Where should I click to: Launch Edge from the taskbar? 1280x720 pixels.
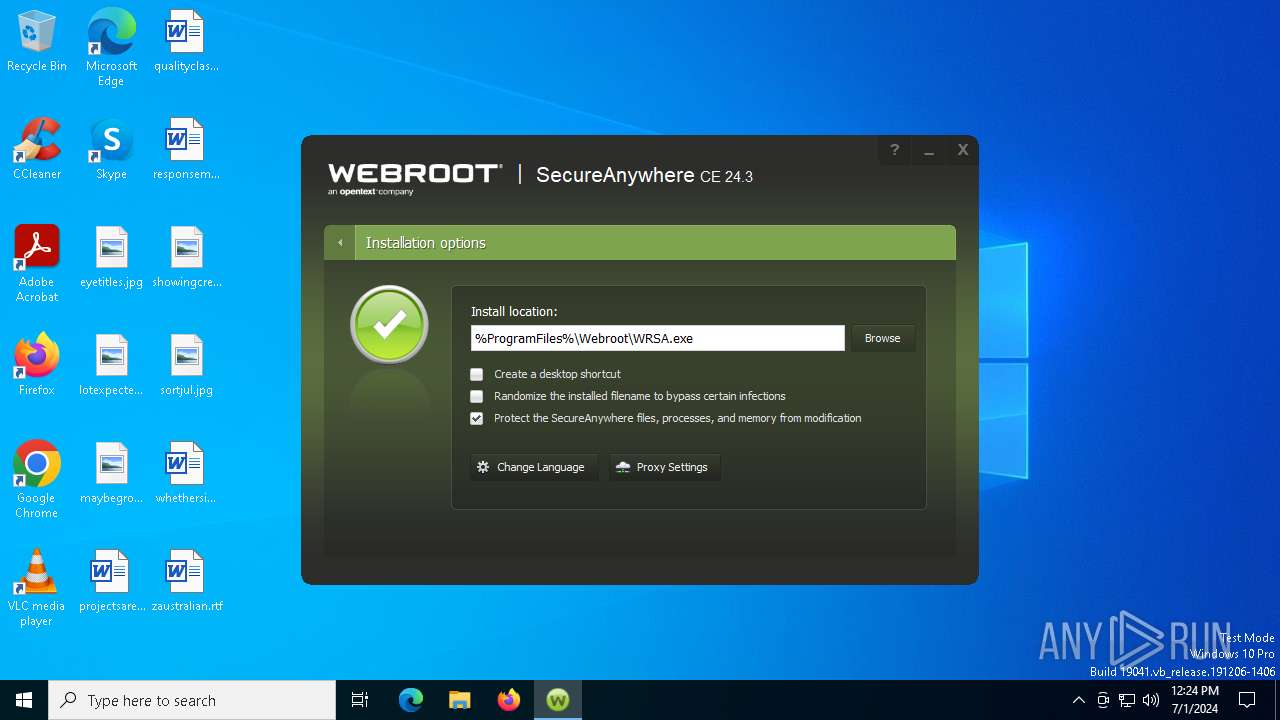pyautogui.click(x=411, y=700)
